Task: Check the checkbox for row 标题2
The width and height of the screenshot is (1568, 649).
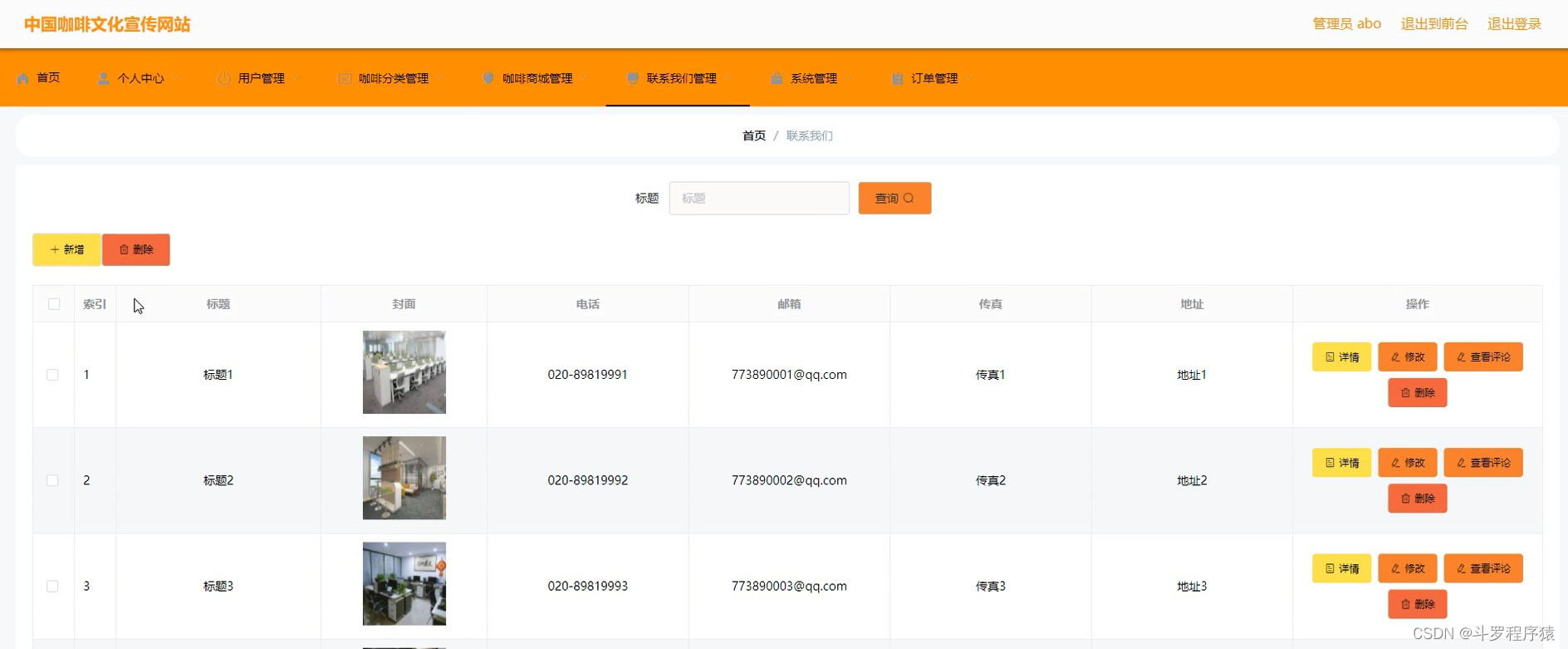Action: (x=52, y=480)
